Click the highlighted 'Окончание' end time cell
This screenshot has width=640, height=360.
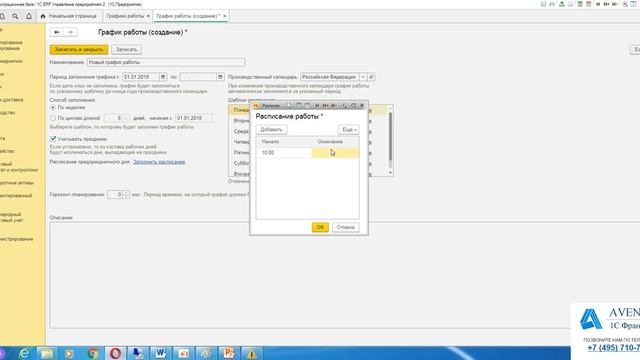point(336,153)
